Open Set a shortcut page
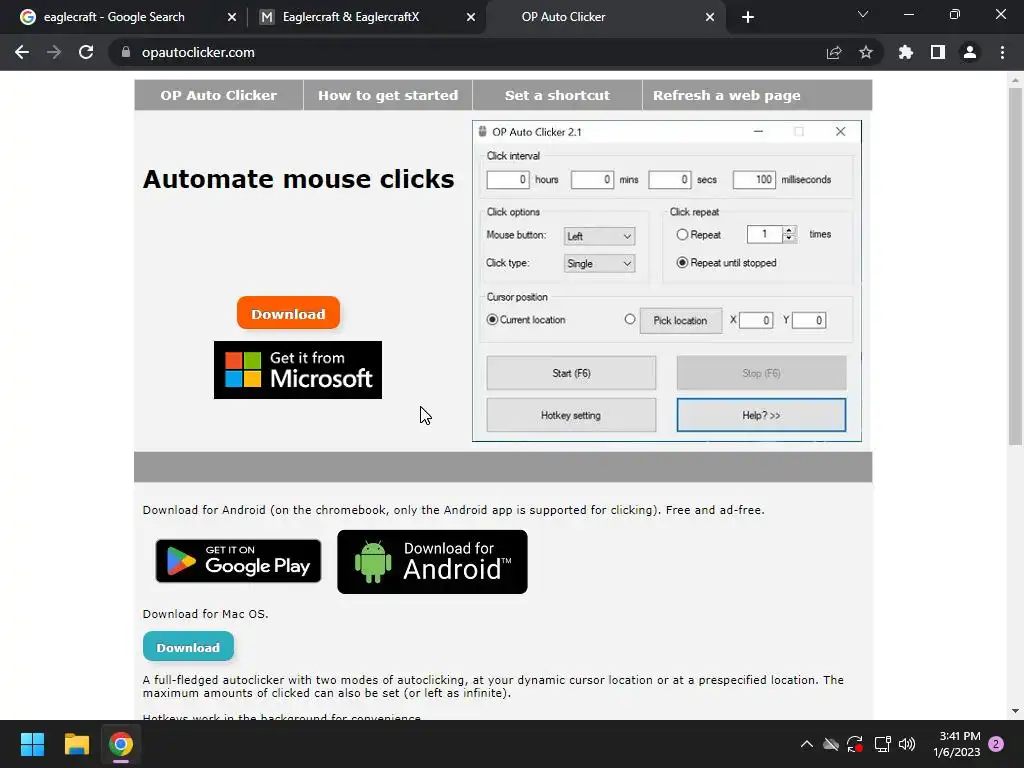Screen dimensions: 1024x768 point(557,95)
